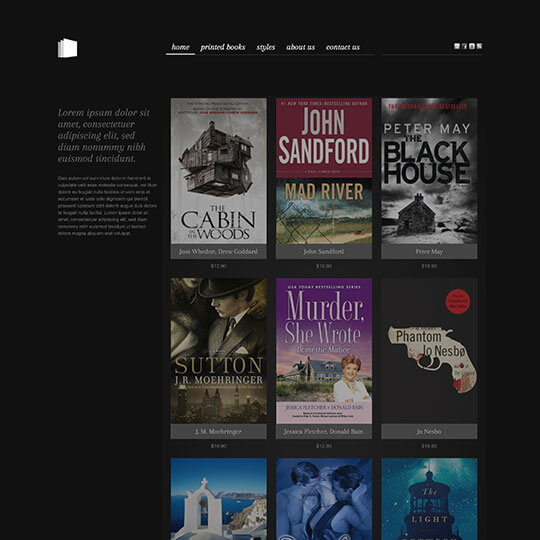Click the Jessica Fletcher, Donald Bain label
The height and width of the screenshot is (540, 540).
(324, 432)
